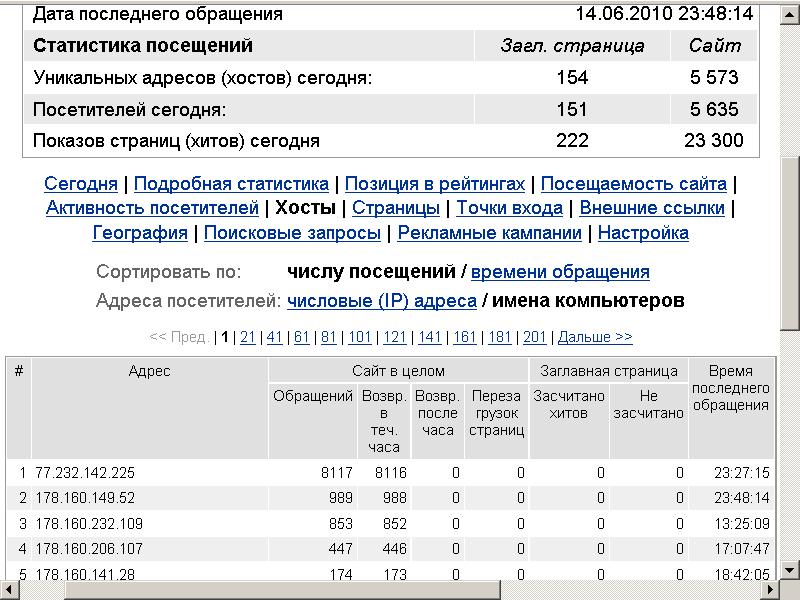
Task: Select address 178.160.206.107
Action: point(89,549)
